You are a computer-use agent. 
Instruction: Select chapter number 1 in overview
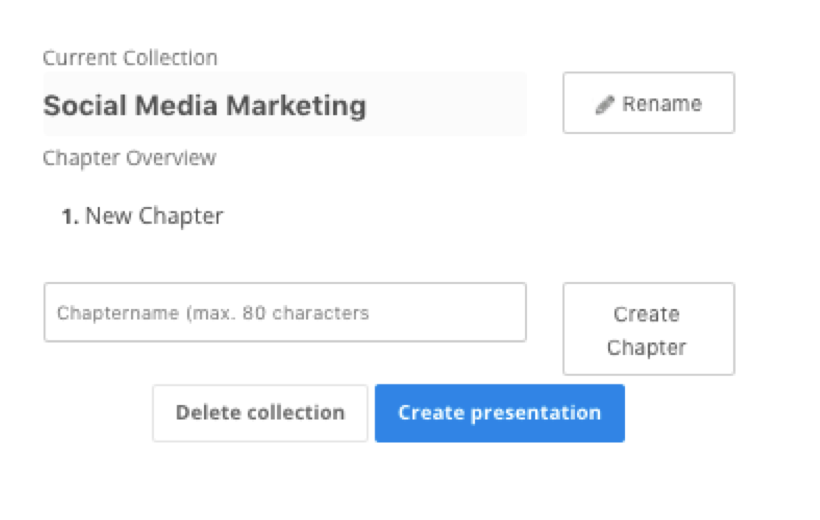[70, 216]
